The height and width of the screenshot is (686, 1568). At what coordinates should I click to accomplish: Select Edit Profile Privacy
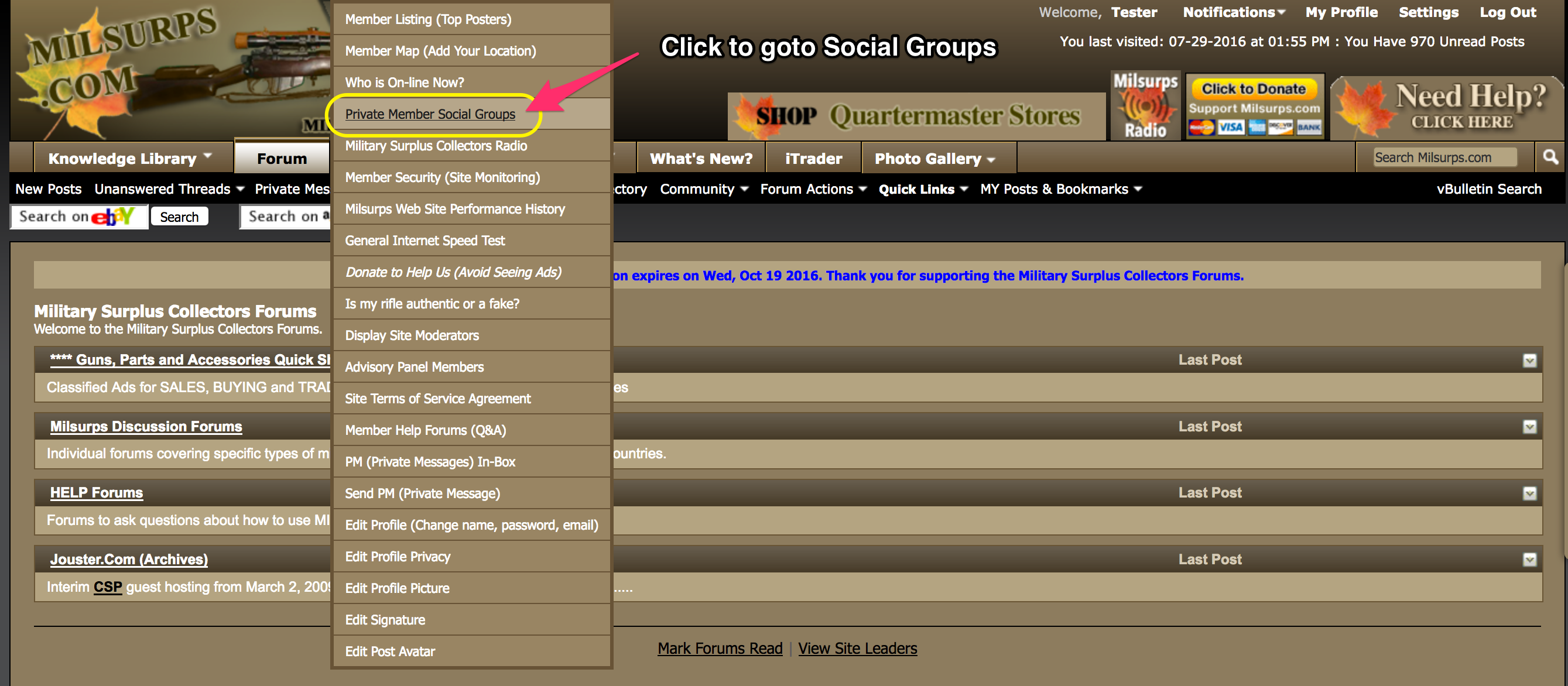coord(471,557)
